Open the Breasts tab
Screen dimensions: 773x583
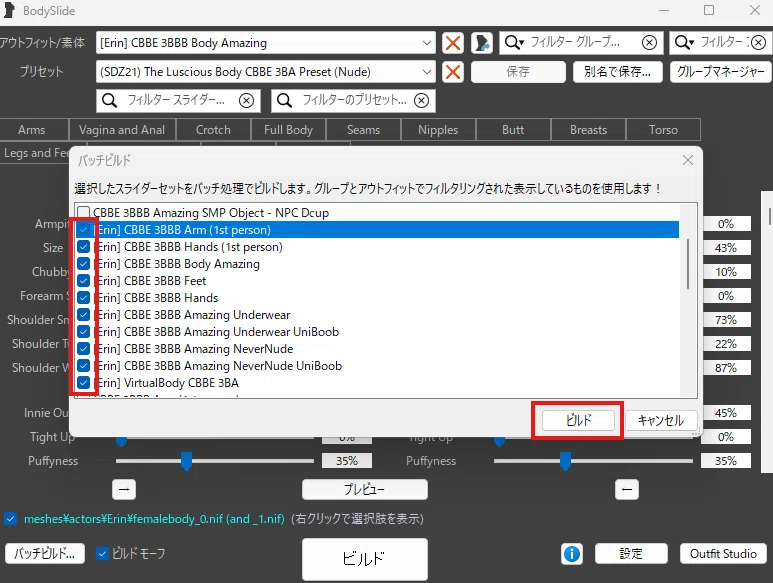[x=588, y=130]
